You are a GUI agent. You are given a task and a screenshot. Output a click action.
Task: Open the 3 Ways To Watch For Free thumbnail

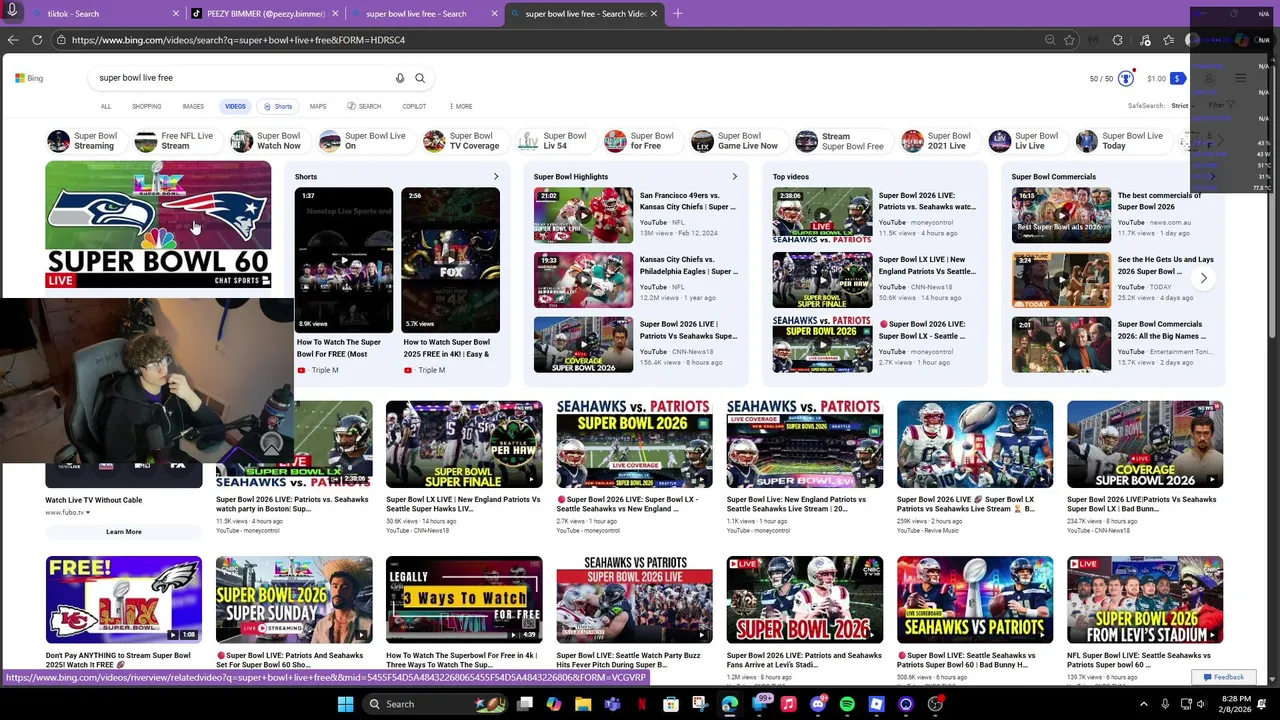464,600
